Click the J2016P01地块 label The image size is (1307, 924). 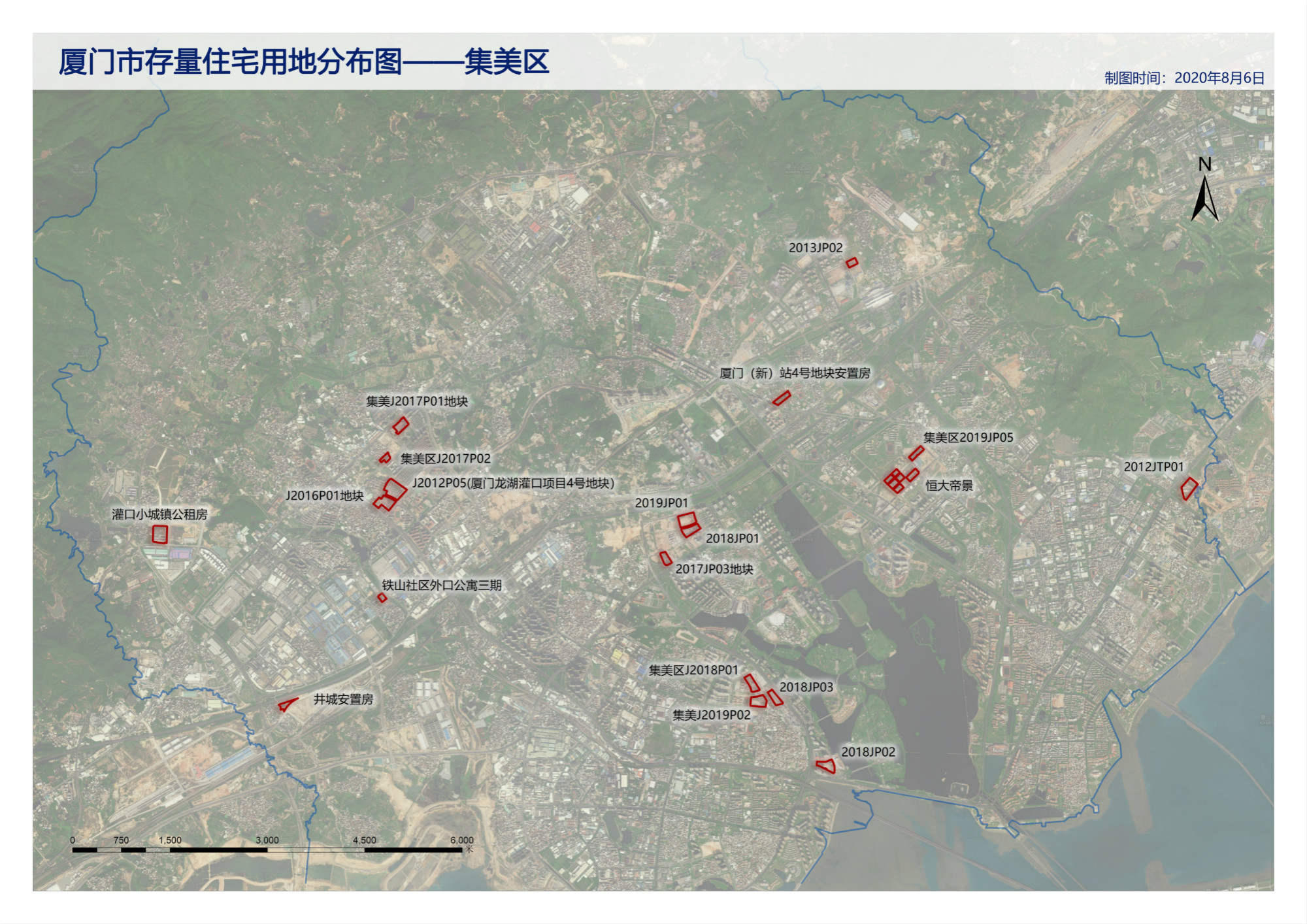tap(325, 496)
